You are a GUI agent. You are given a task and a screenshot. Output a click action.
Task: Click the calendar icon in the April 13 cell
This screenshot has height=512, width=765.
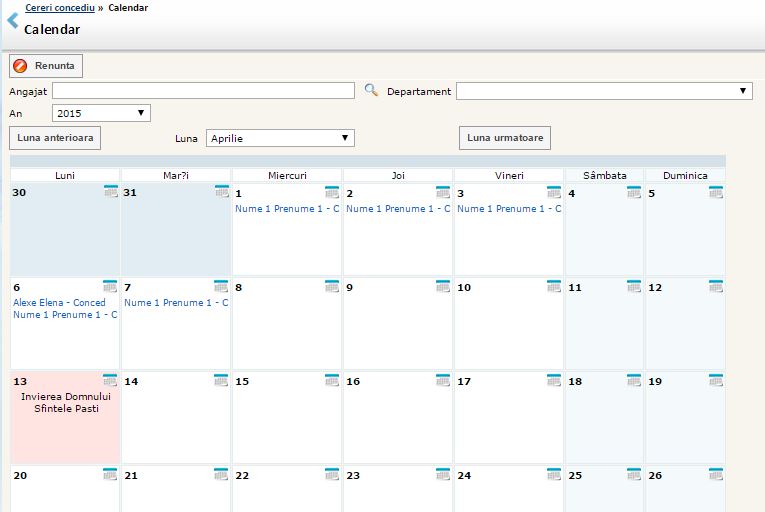110,380
